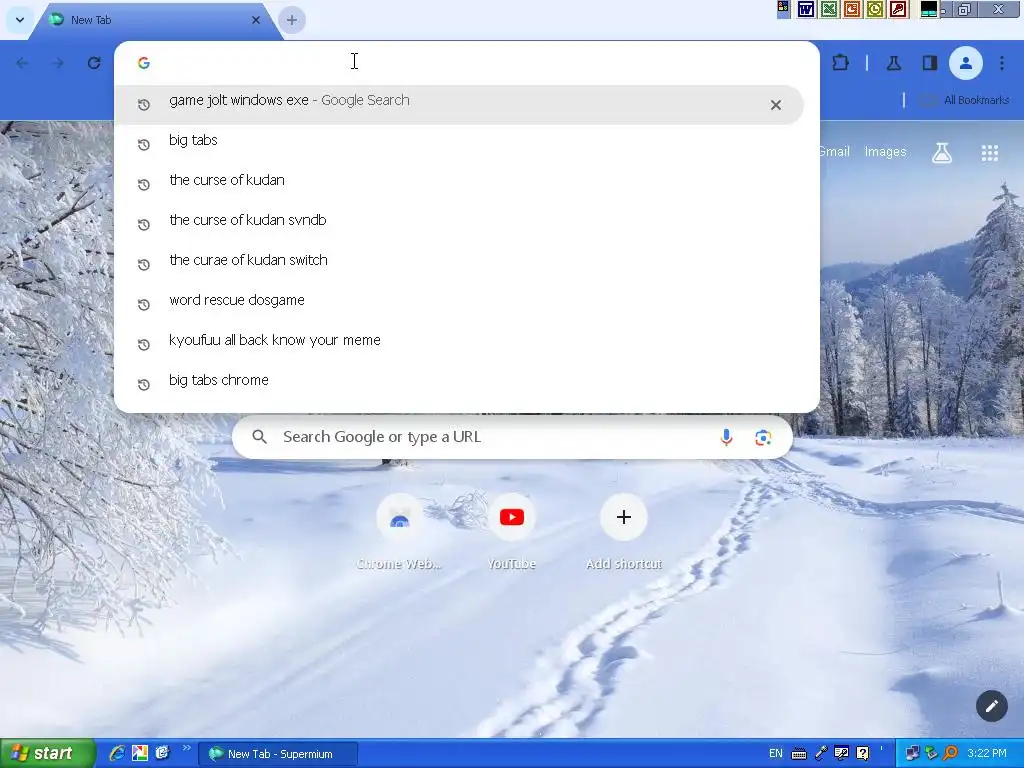
Task: Click the Add shortcut plus button
Action: 624,517
